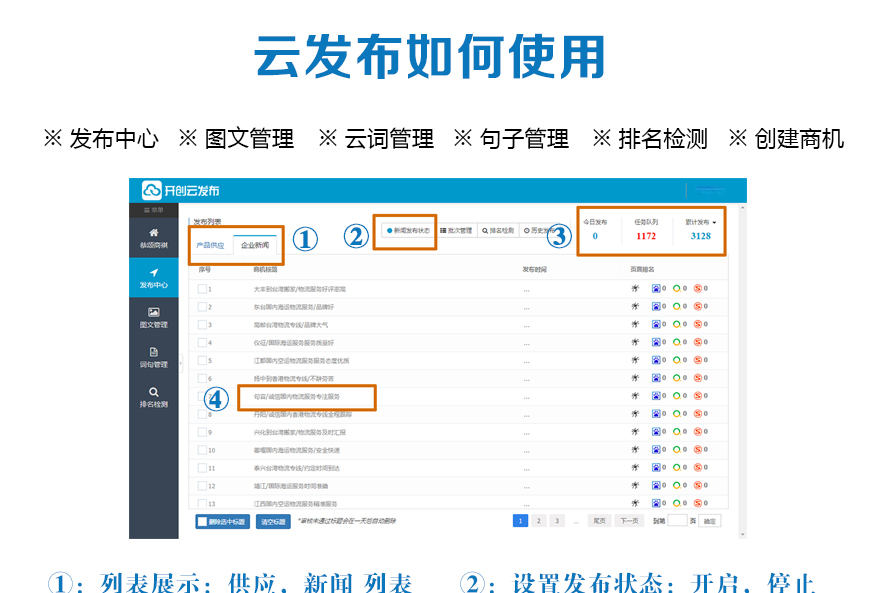
Task: Open 图文管理 in the sidebar
Action: [x=153, y=318]
